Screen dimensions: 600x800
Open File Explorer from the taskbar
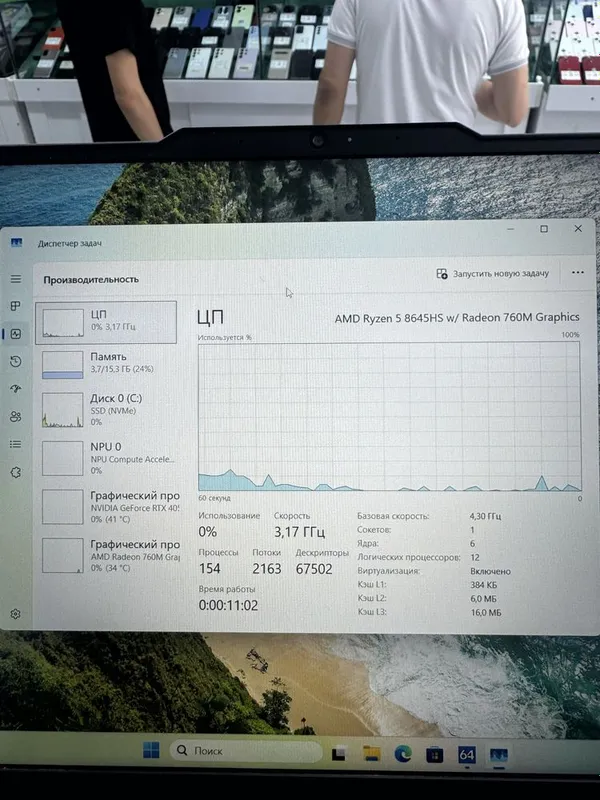(x=371, y=754)
